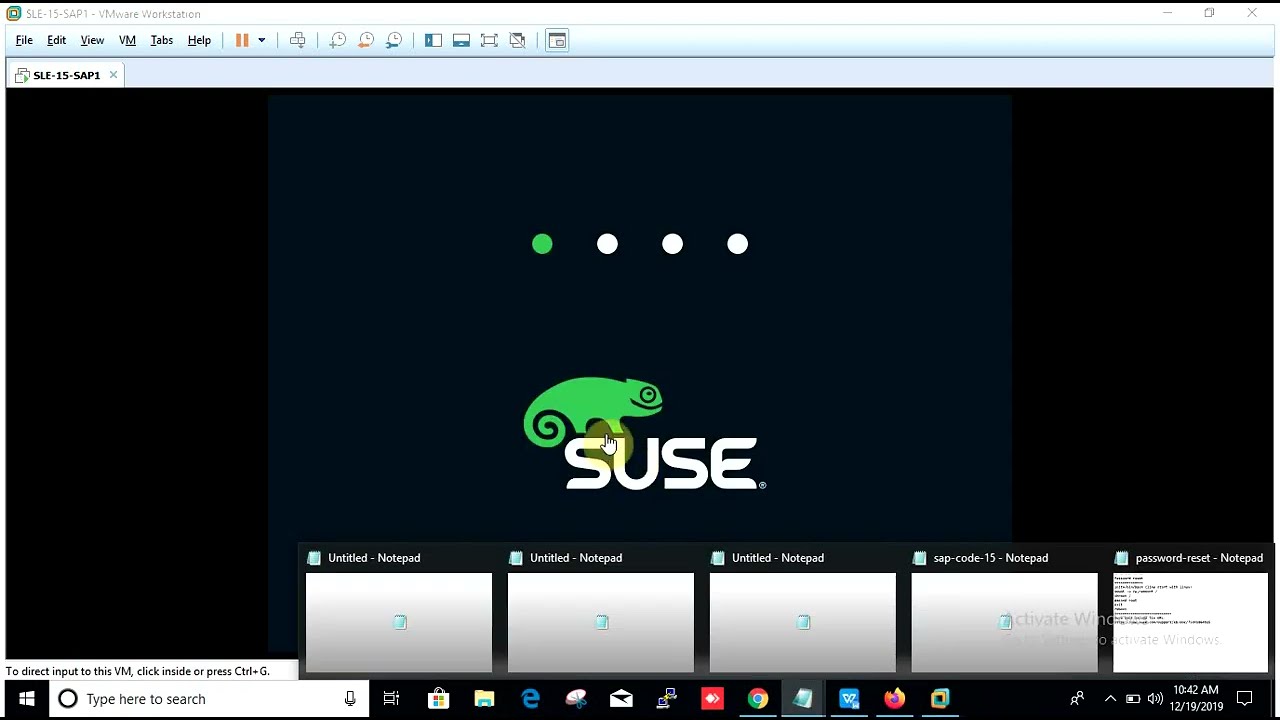
Task: Enter full screen mode
Action: click(x=489, y=40)
